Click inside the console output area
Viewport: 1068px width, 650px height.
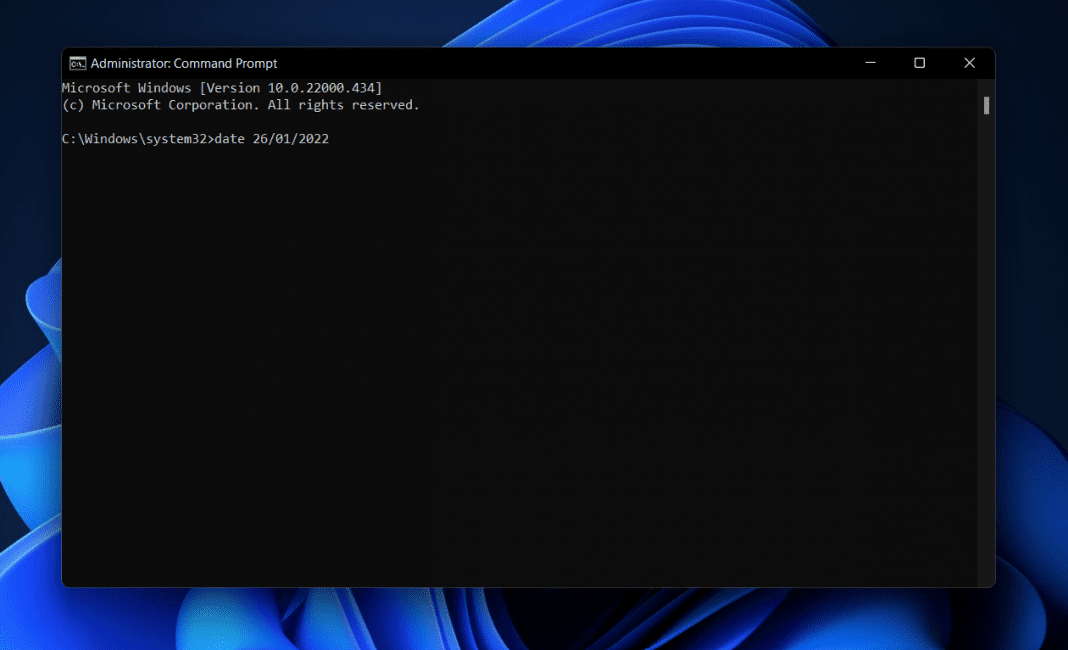(x=500, y=300)
